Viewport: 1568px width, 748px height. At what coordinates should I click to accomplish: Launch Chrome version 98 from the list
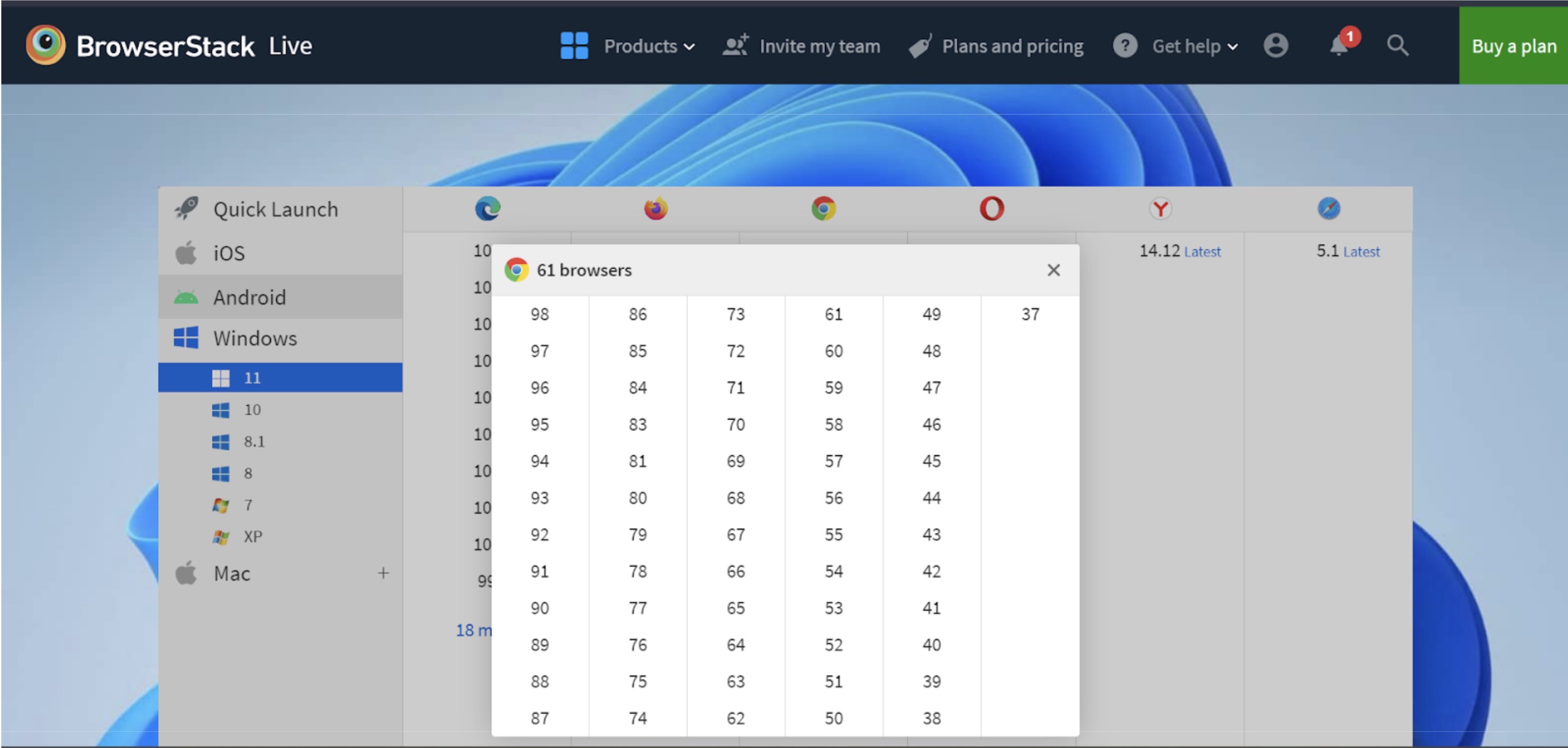[x=540, y=313]
